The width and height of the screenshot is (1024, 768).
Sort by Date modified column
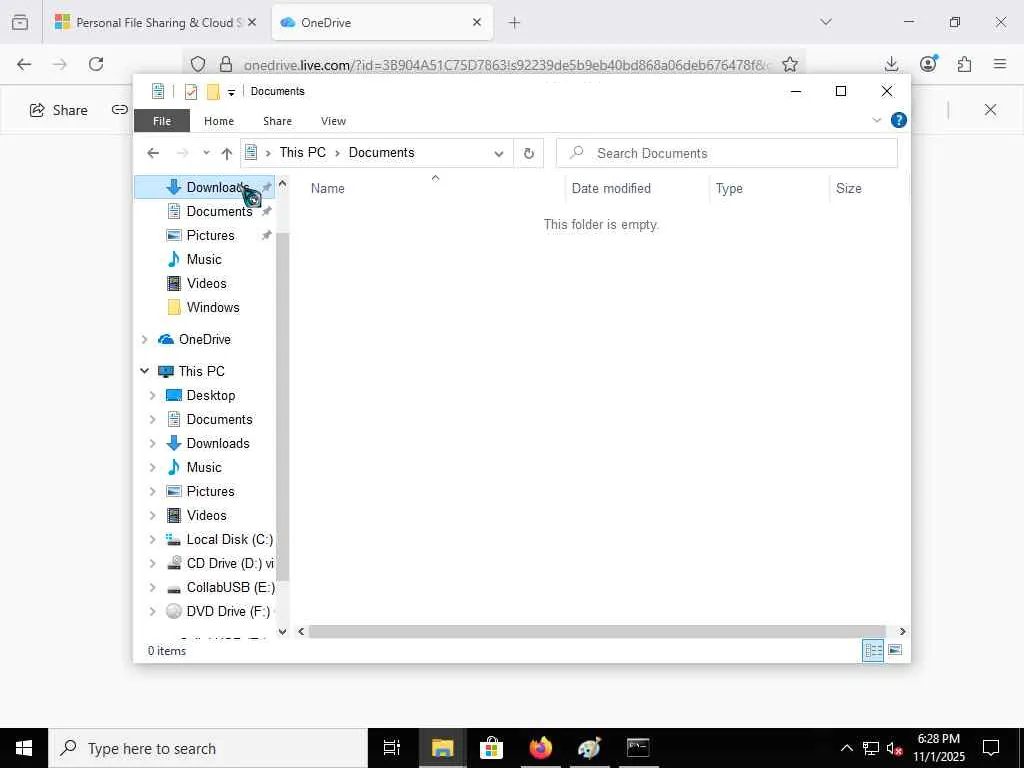tap(611, 188)
